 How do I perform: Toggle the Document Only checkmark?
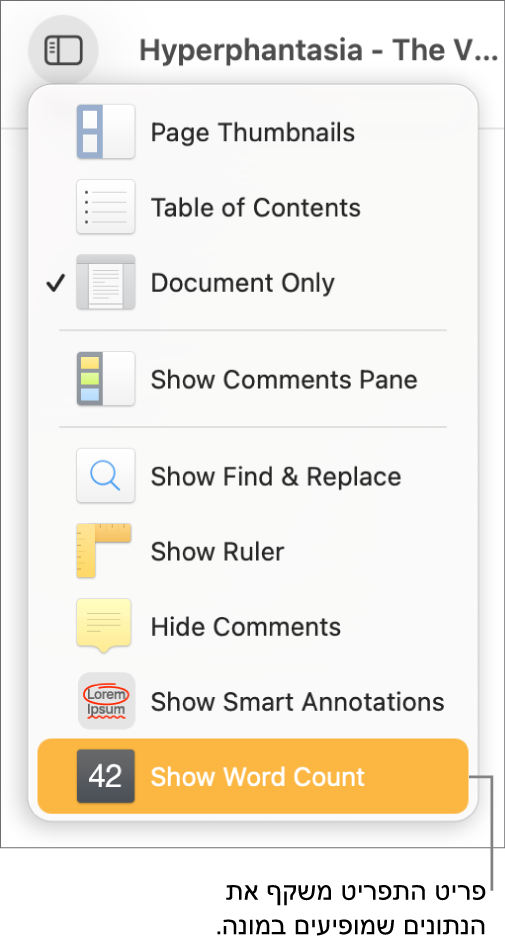pos(55,283)
